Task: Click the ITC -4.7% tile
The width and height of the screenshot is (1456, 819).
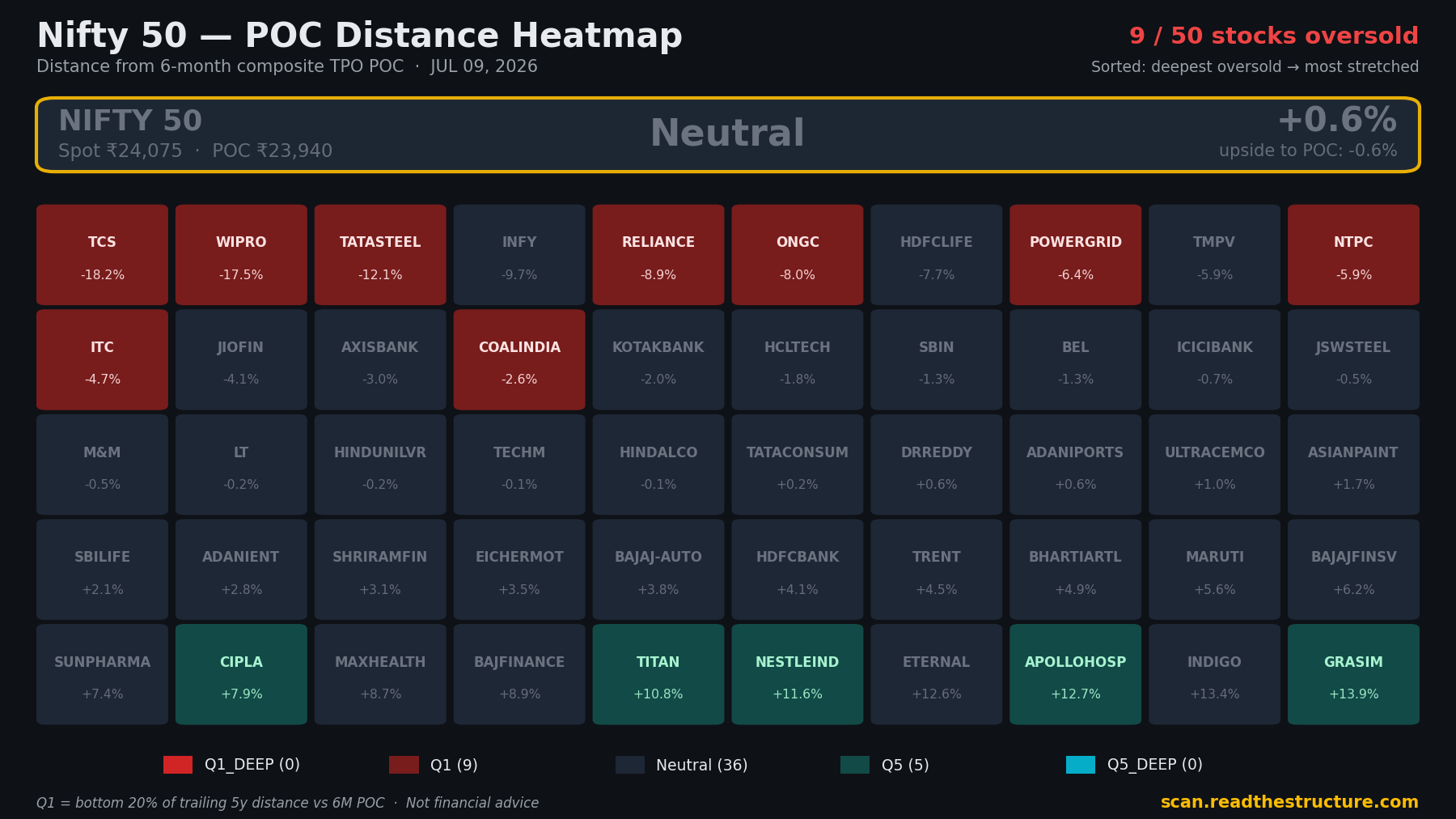Action: click(x=102, y=359)
